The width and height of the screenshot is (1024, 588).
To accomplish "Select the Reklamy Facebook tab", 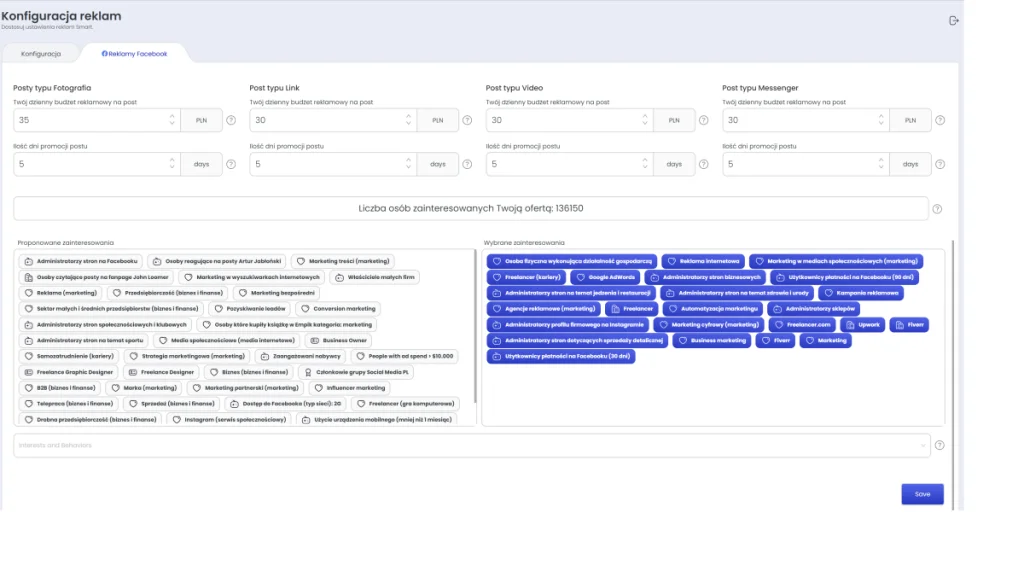I will click(134, 53).
